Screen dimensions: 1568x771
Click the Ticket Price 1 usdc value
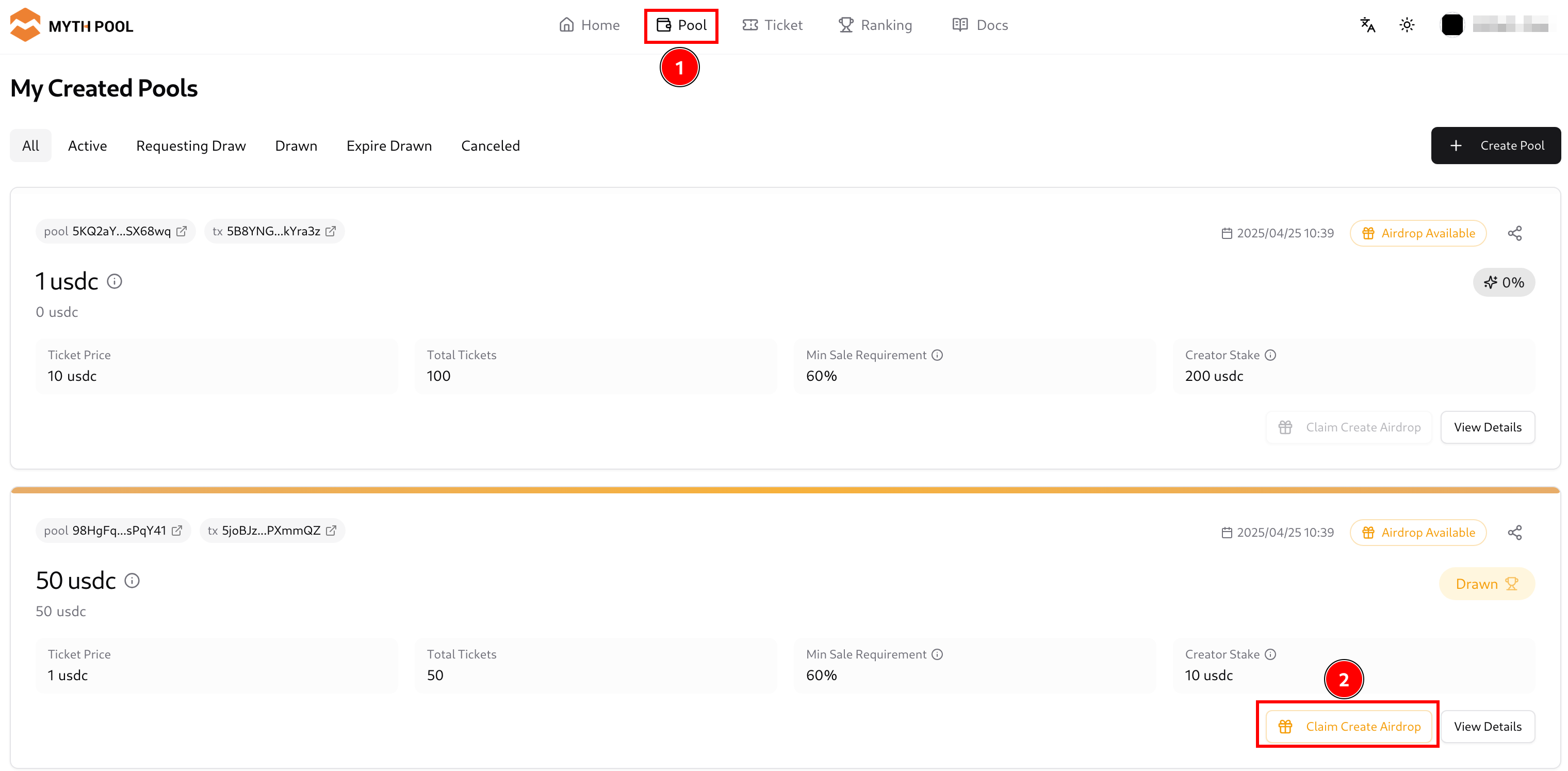coord(68,676)
